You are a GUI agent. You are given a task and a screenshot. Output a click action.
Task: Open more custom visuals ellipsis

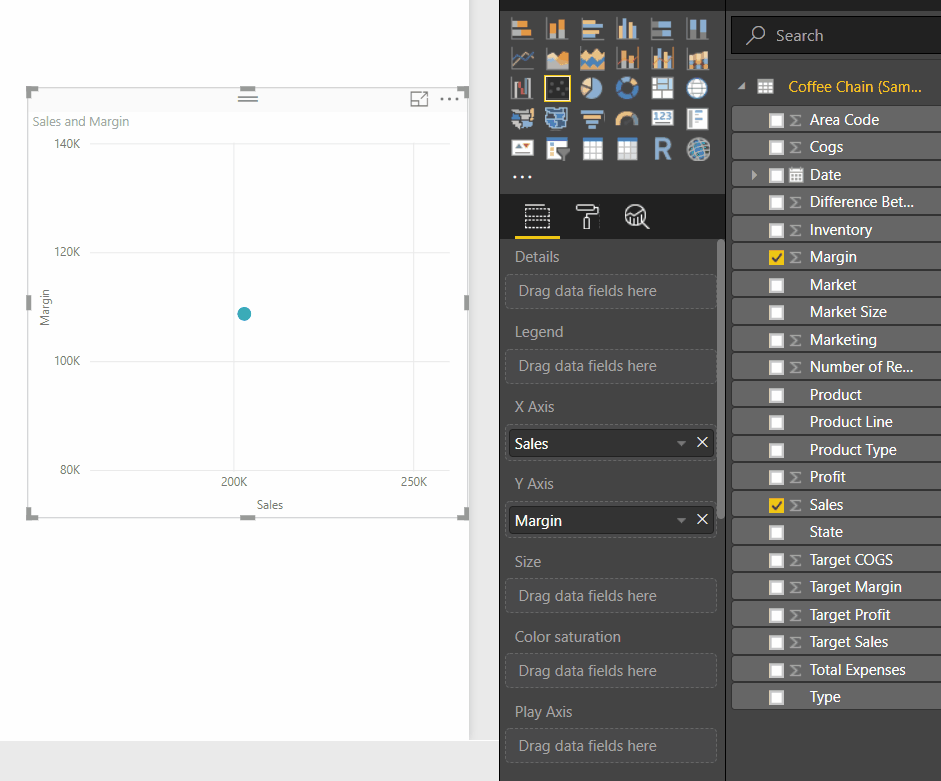click(522, 177)
